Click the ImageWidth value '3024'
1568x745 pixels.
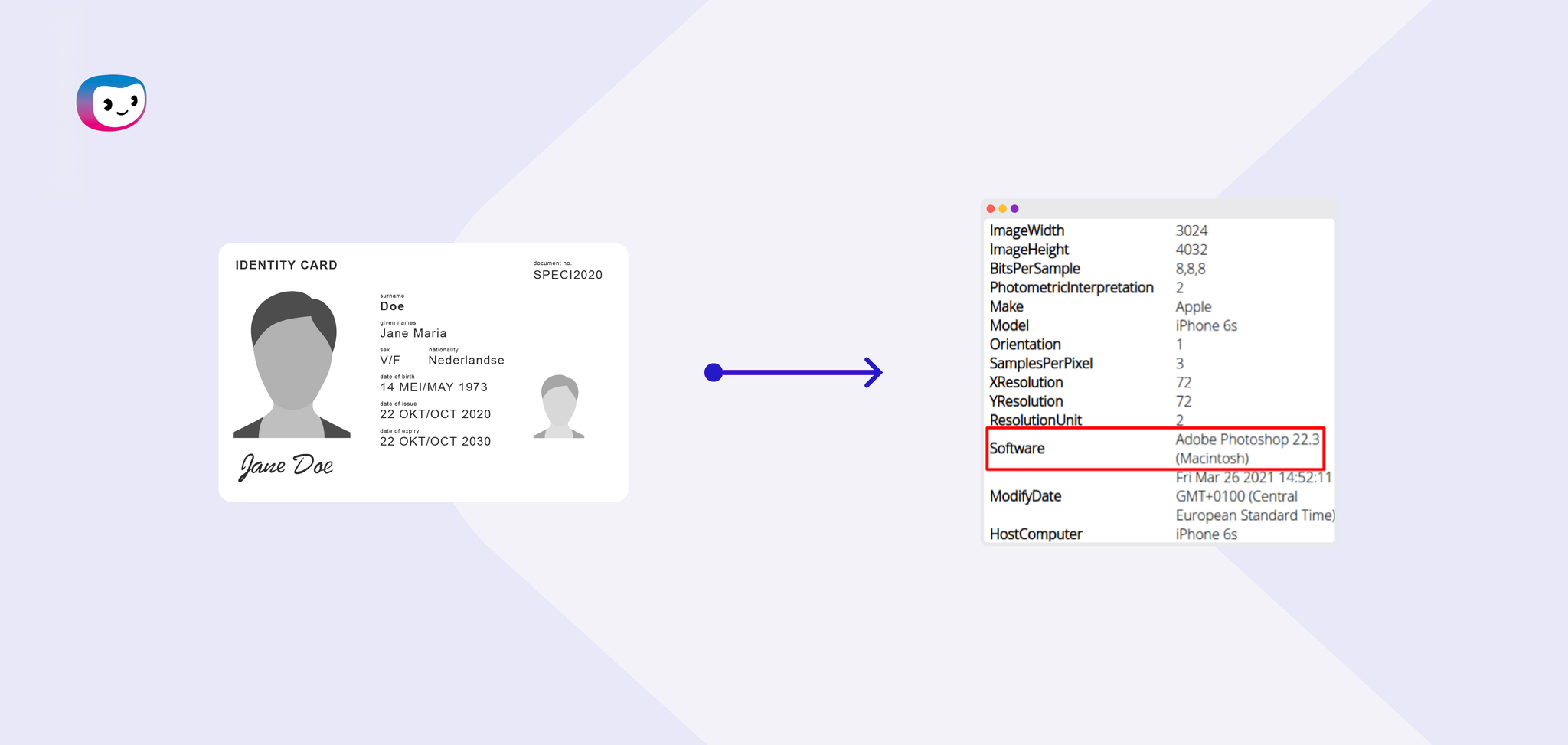[1191, 230]
